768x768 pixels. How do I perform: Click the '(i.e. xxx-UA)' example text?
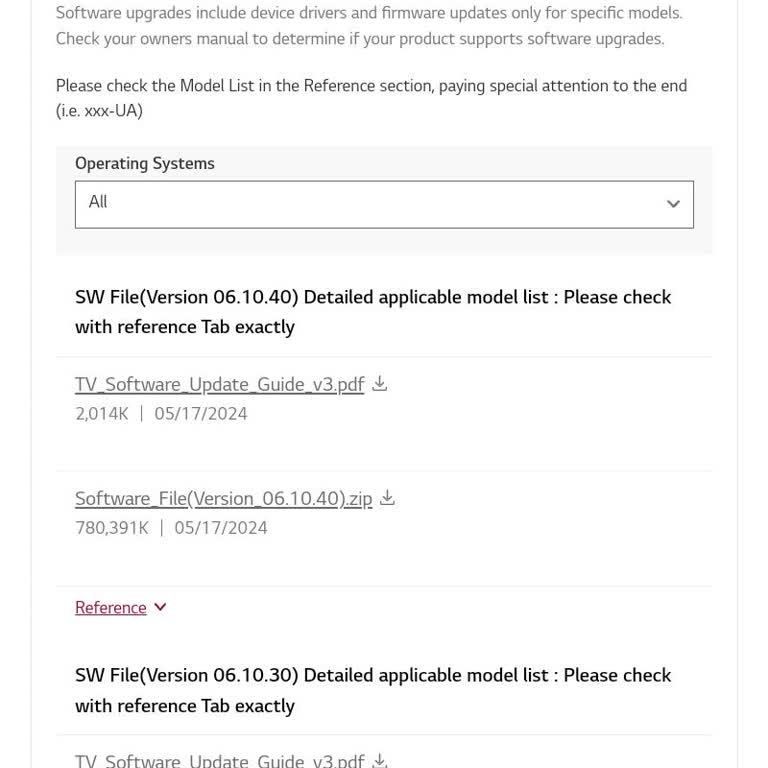99,111
